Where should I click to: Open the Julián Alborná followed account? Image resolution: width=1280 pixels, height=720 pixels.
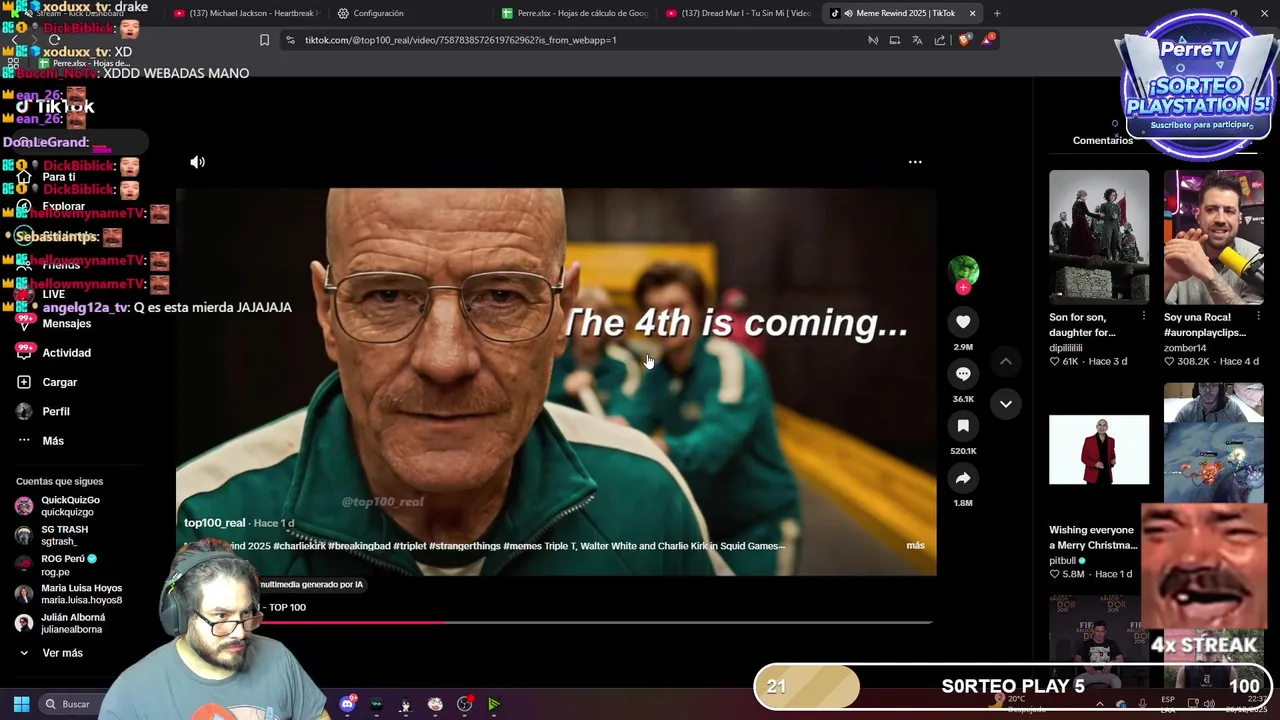point(72,623)
